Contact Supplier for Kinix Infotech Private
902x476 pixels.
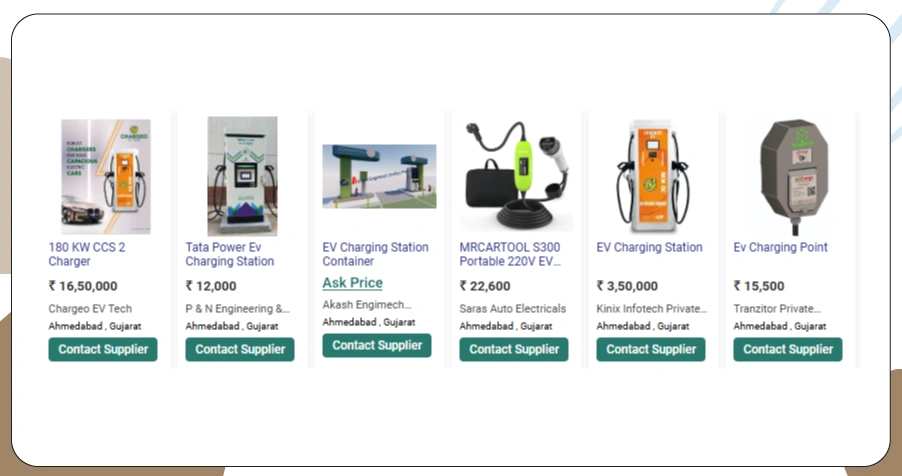[651, 349]
